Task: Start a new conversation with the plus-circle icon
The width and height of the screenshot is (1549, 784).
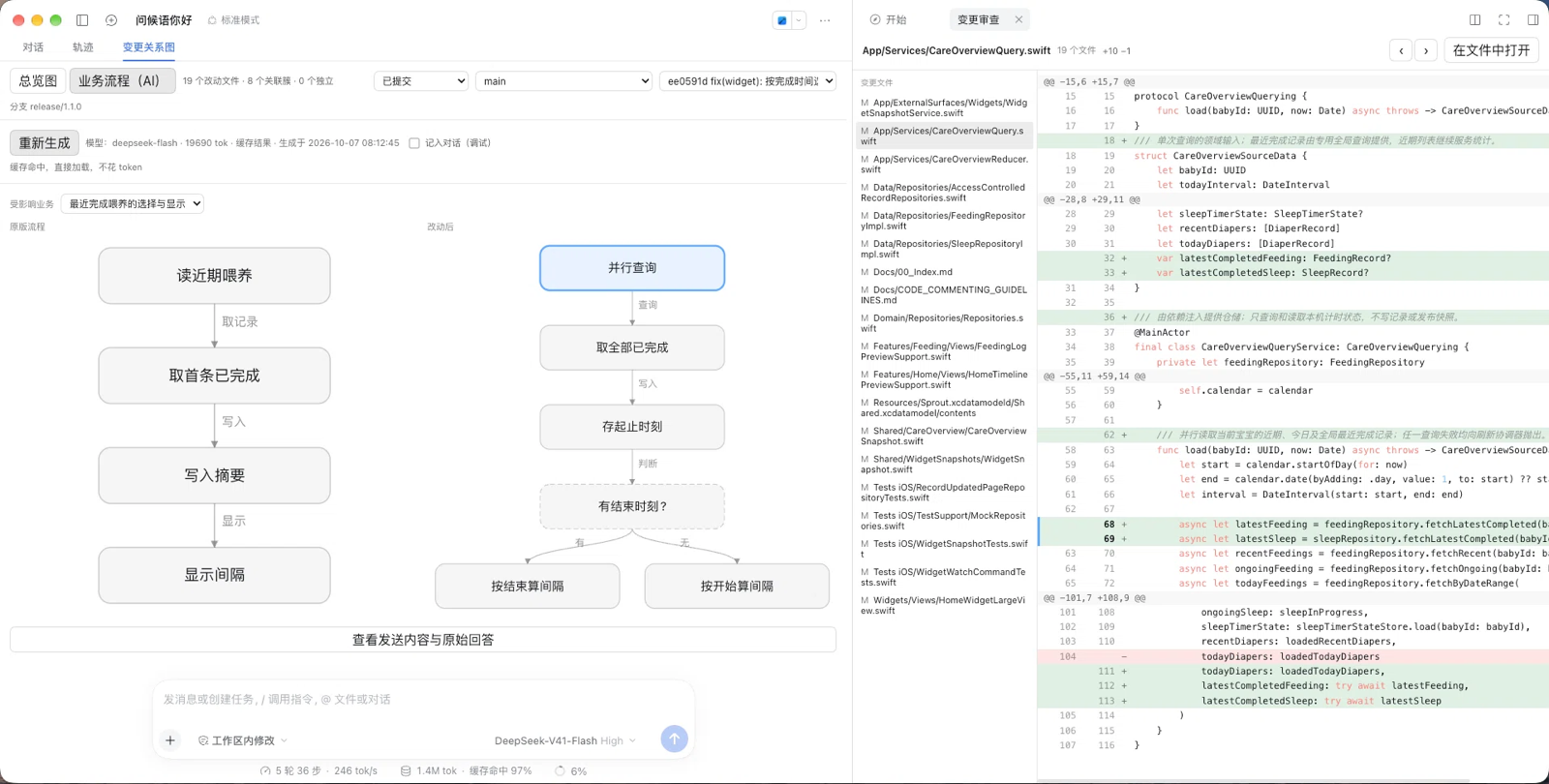Action: pyautogui.click(x=111, y=20)
